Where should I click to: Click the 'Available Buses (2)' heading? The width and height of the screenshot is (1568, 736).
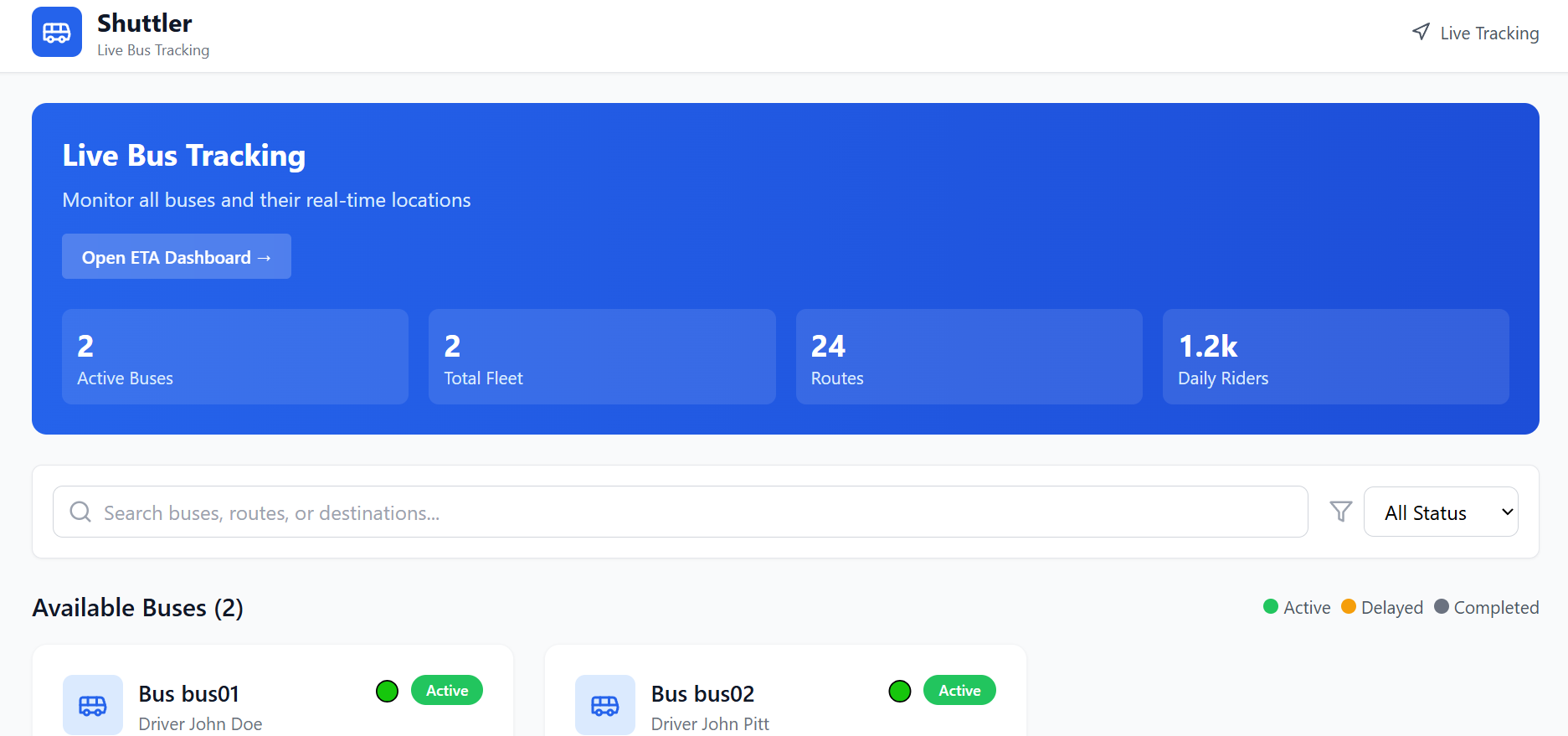pyautogui.click(x=138, y=608)
